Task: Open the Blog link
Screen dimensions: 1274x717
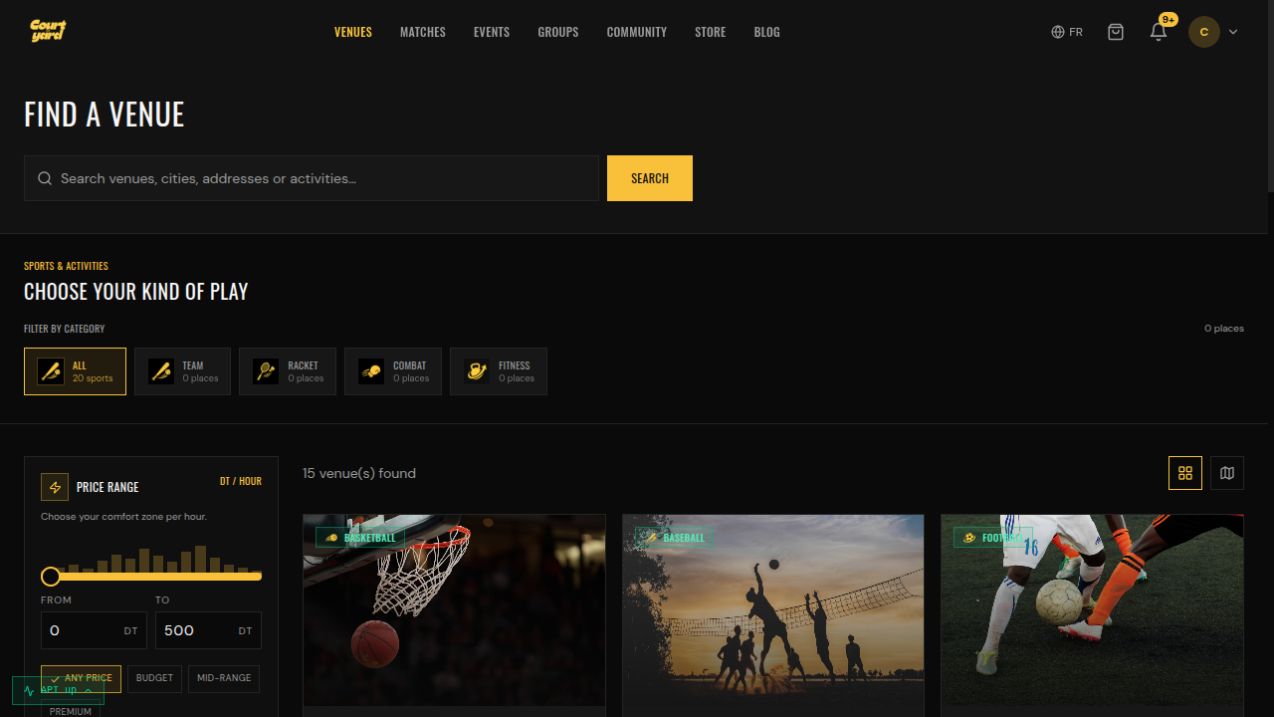Action: [767, 32]
